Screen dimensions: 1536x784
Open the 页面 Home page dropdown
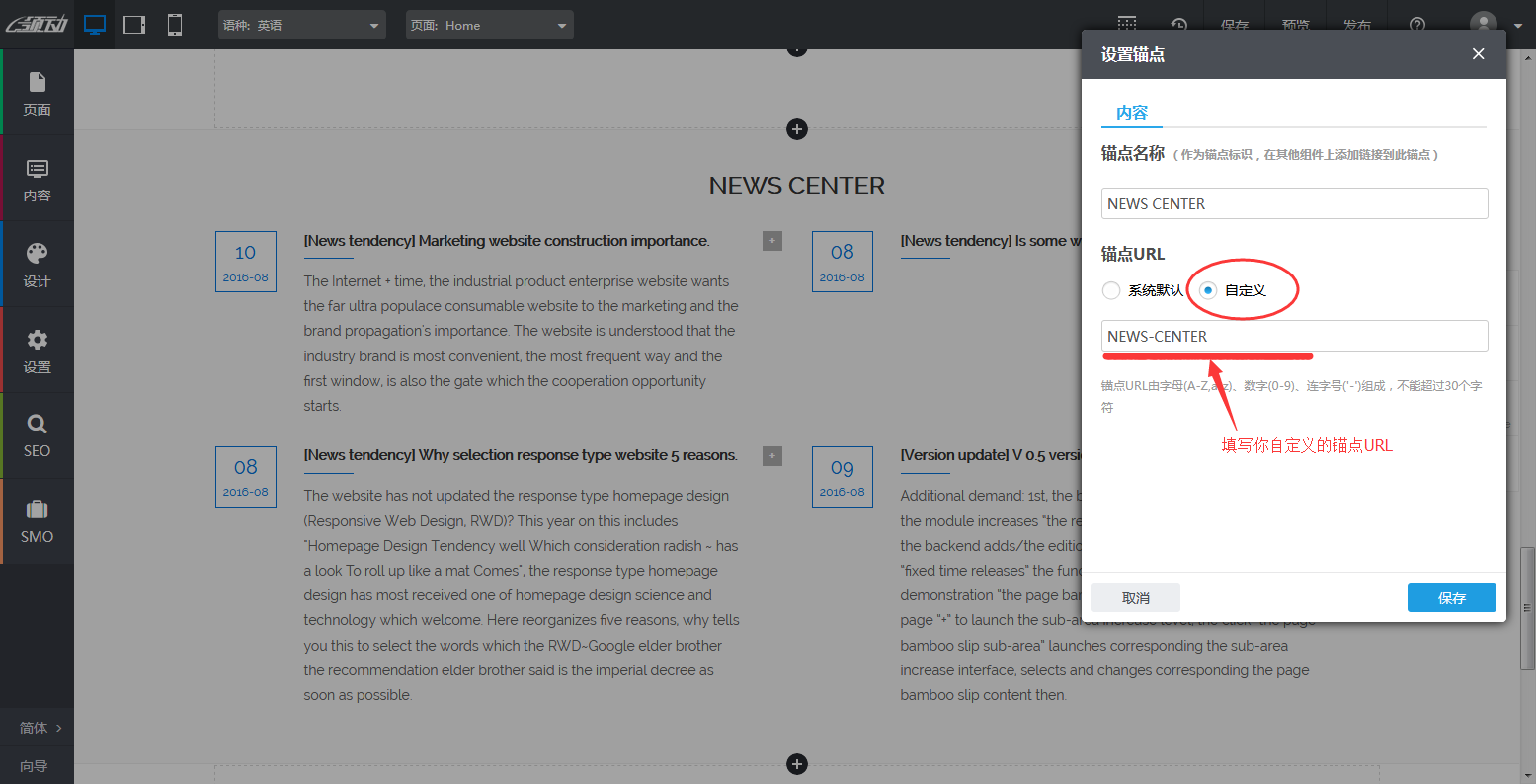[489, 25]
